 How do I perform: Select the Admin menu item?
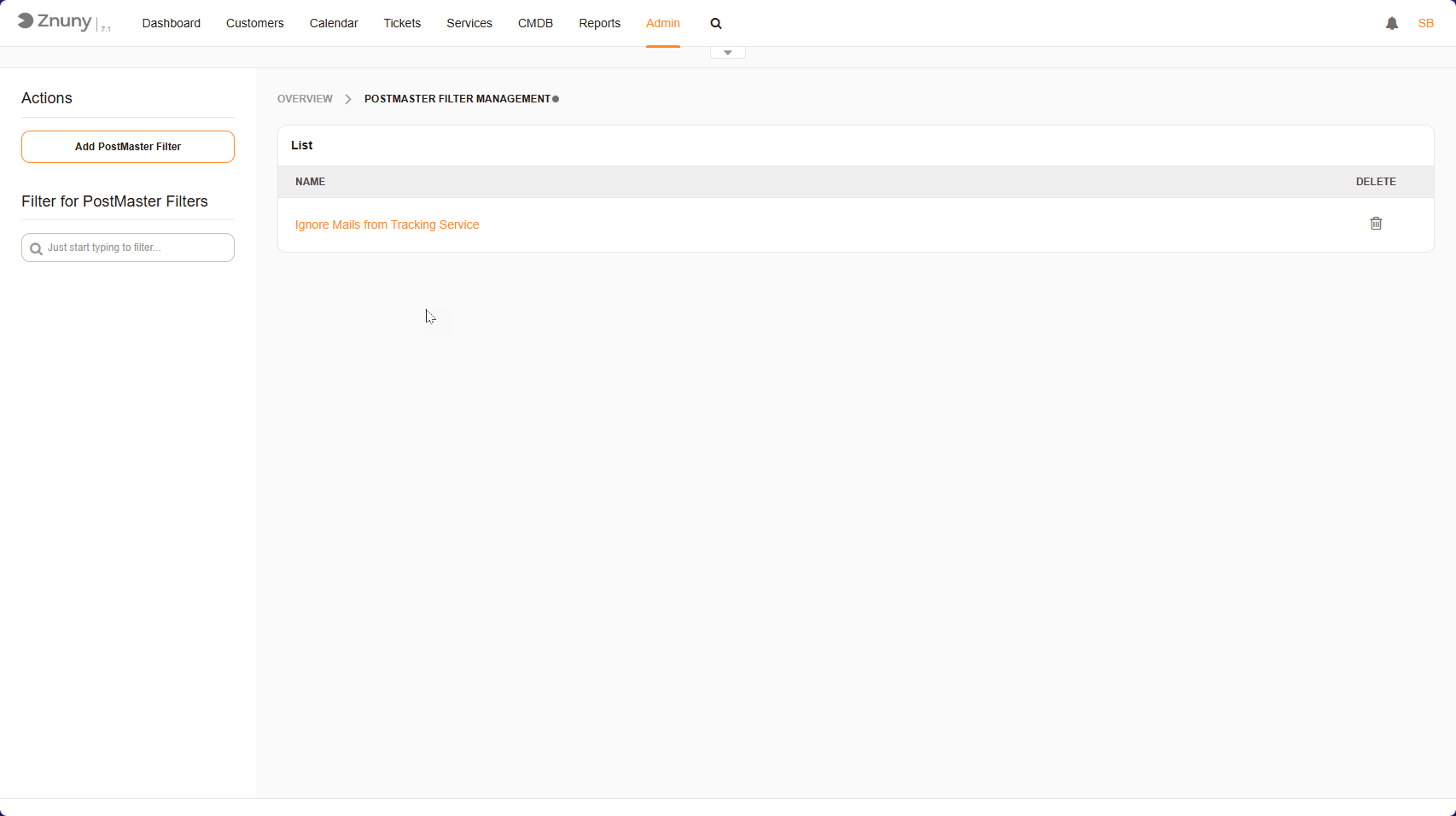tap(663, 23)
